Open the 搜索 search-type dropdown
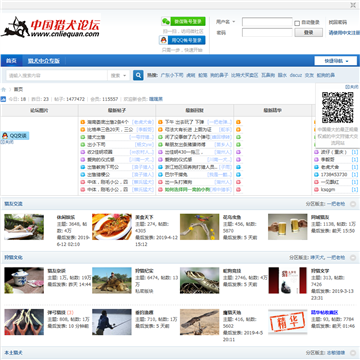Image resolution: width=360 pixels, height=360 pixels. pyautogui.click(x=119, y=76)
